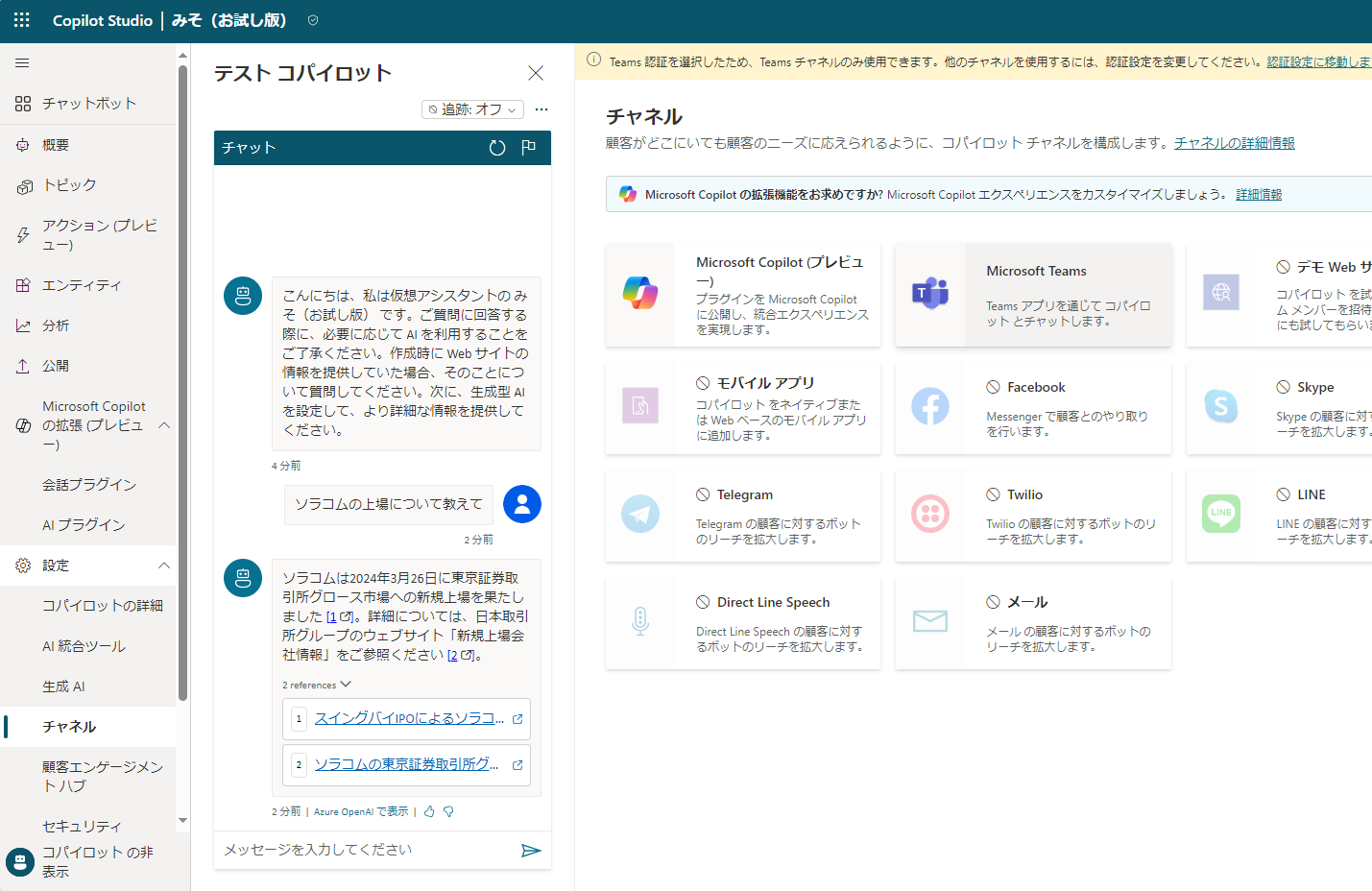Viewport: 1372px width, 891px height.
Task: Open 詳細情報 link in Copilot banner
Action: pos(1259,194)
